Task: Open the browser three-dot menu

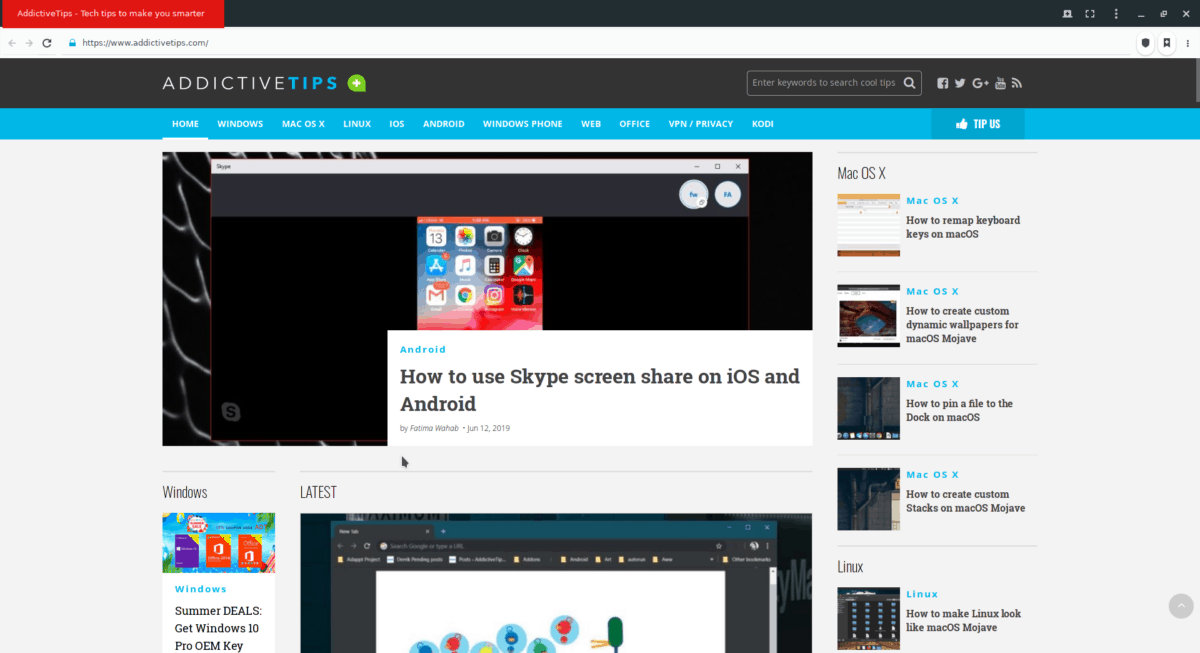Action: 1186,43
